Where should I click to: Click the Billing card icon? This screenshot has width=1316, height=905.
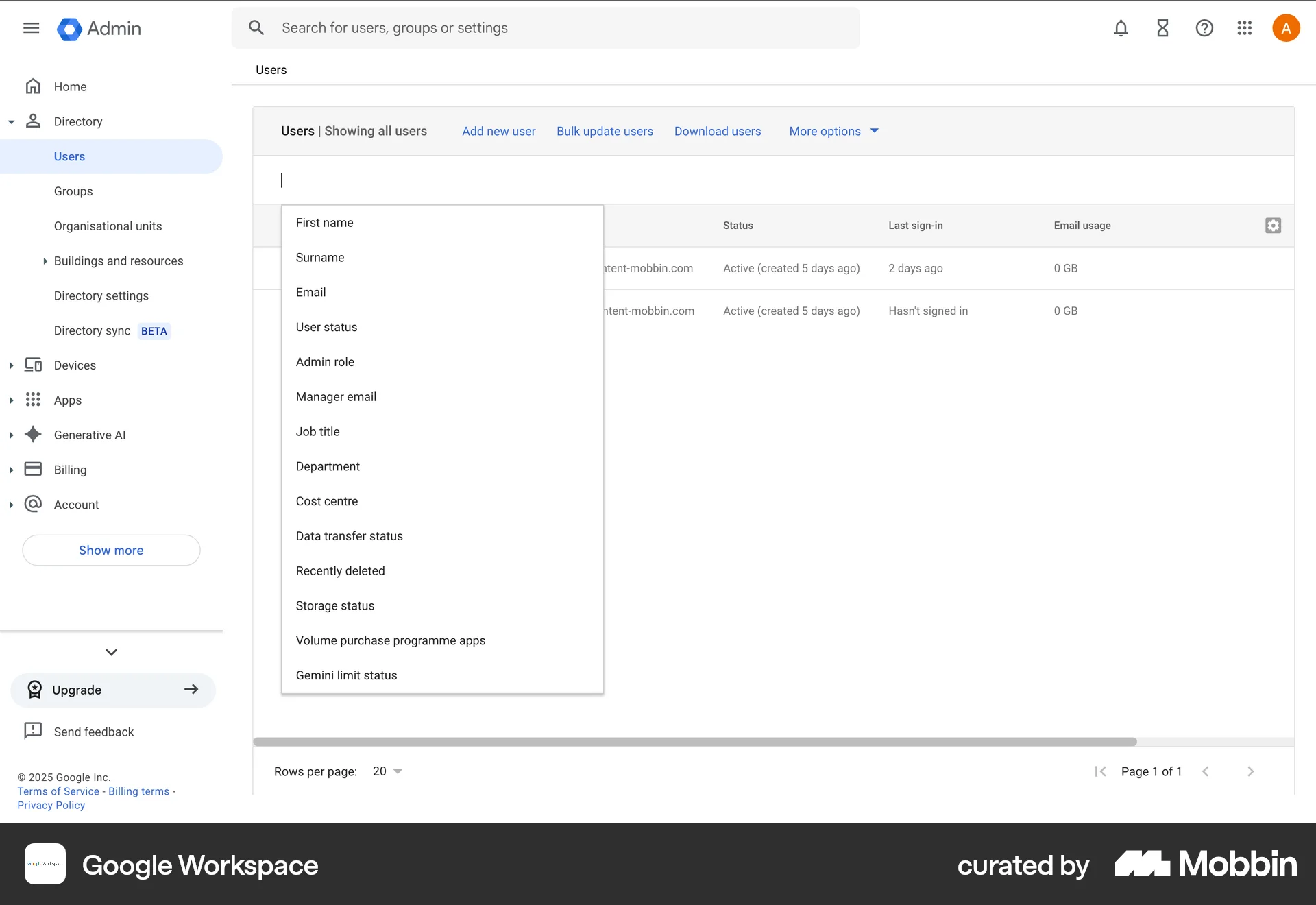(33, 469)
